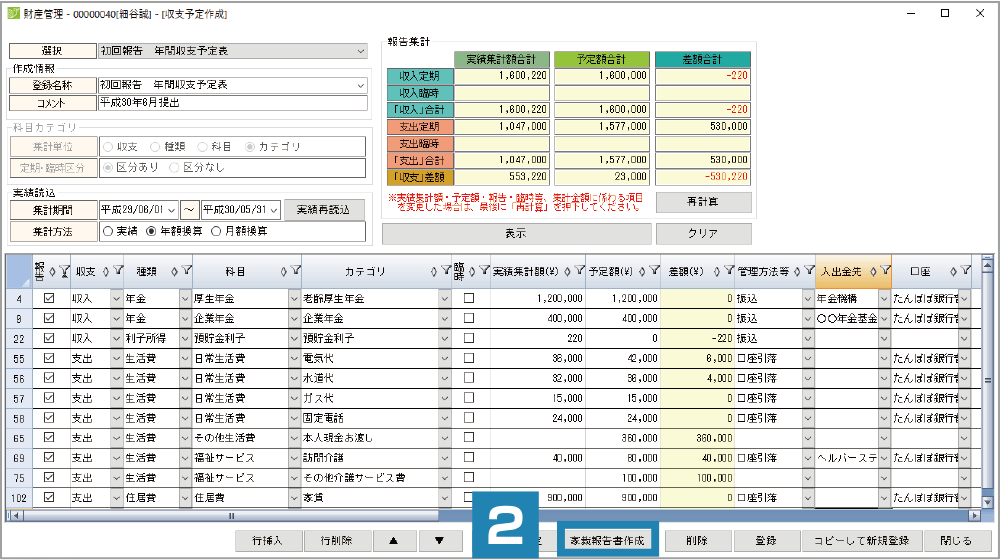Open the 種類 dropdown in row 22
The height and width of the screenshot is (560, 1000).
tap(184, 338)
